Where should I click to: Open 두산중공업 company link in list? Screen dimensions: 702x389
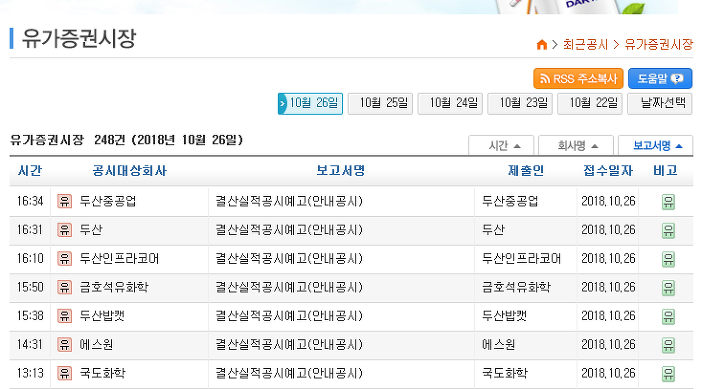point(108,201)
